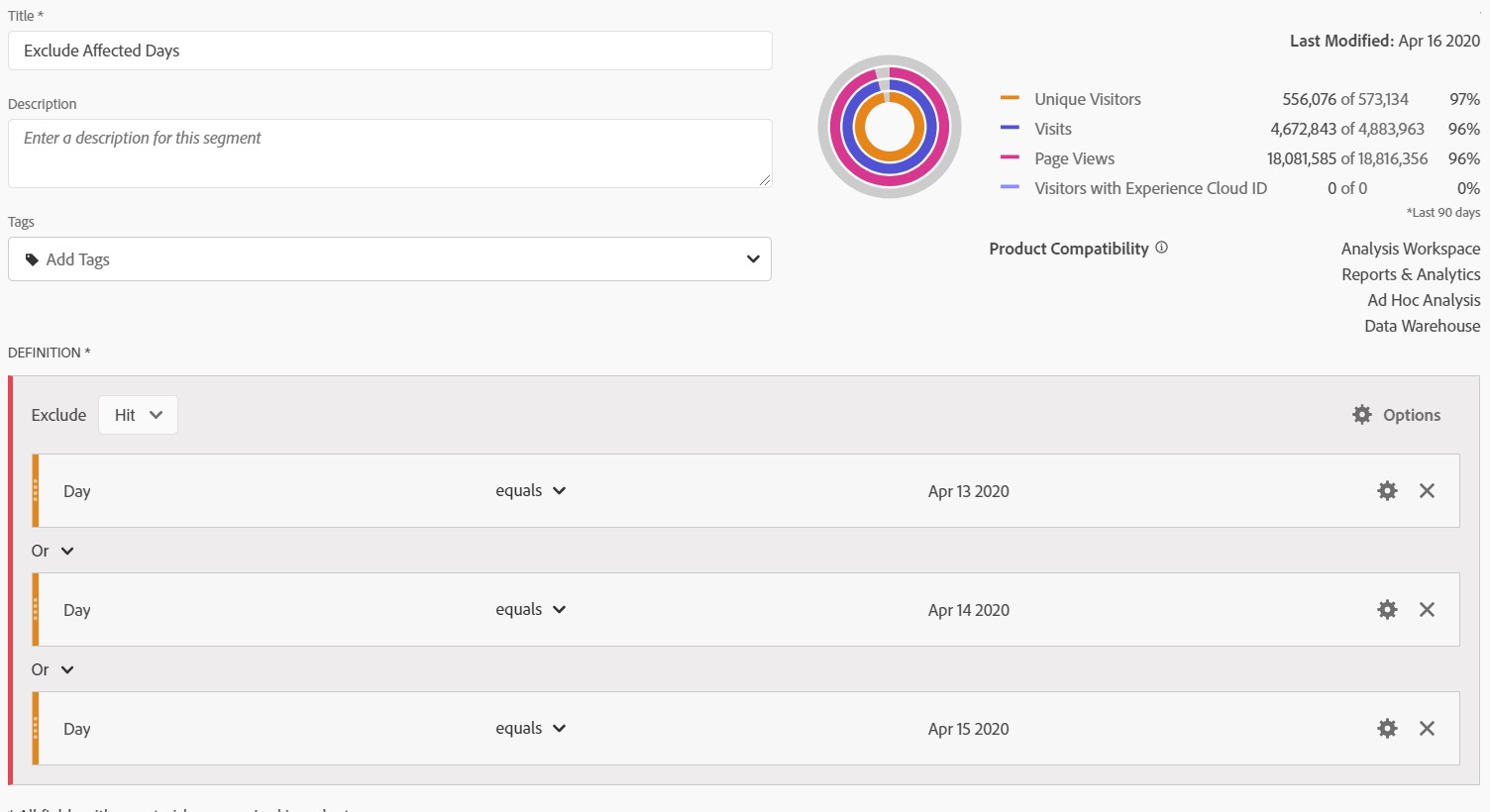Remove the Apr 15 2020 day rule
1490x812 pixels.
1427,729
